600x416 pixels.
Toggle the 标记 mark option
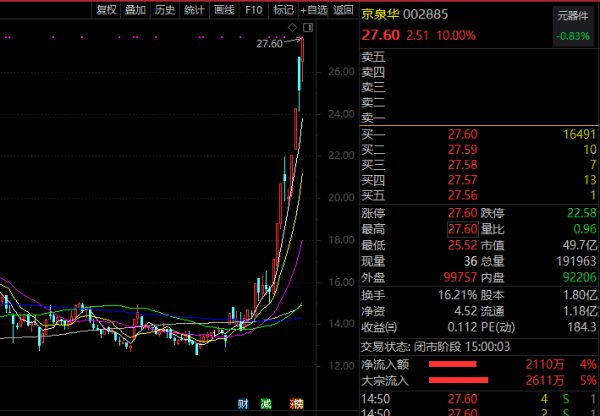[283, 10]
